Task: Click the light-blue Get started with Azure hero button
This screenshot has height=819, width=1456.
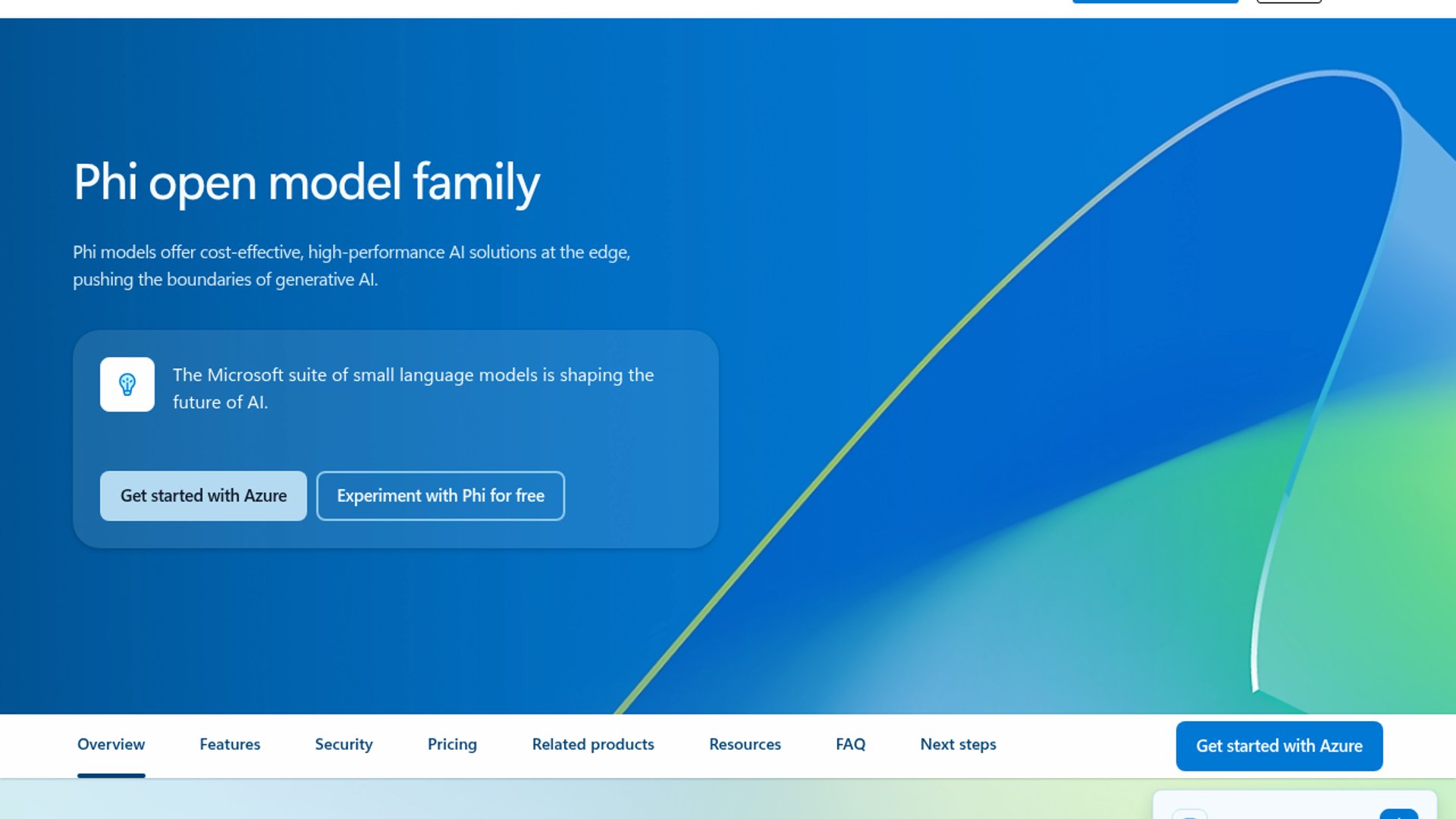Action: coord(203,496)
